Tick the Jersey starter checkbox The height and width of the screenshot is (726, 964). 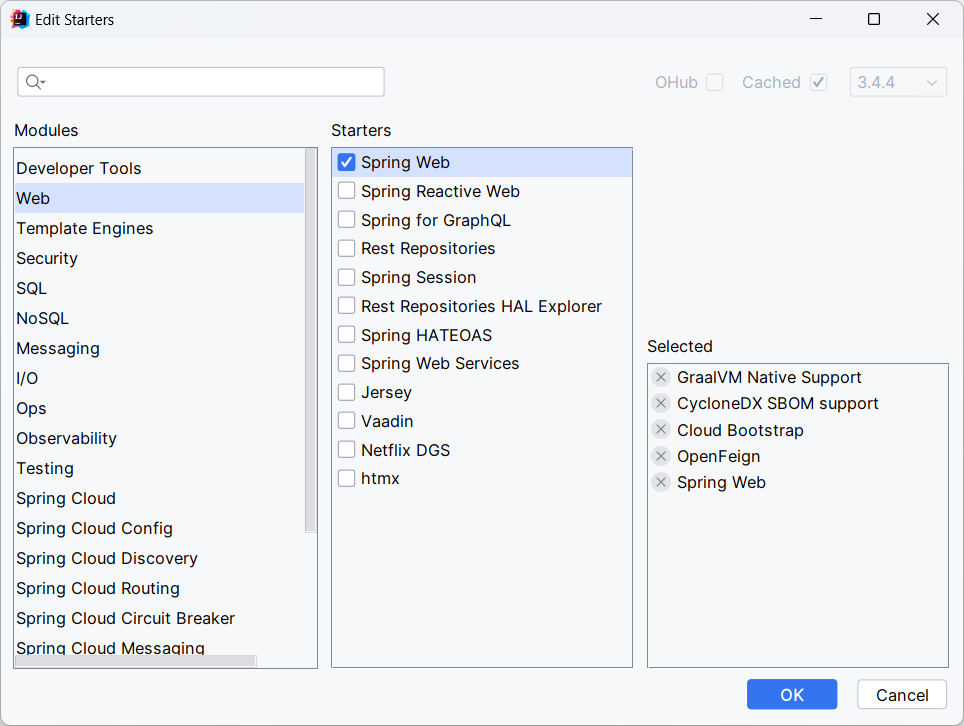pos(347,392)
